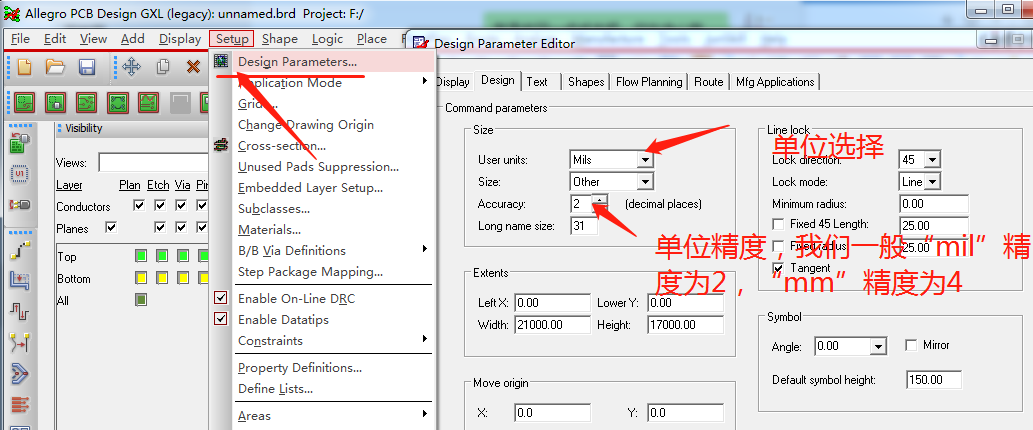Click the Top layer Plan green swatch
The height and width of the screenshot is (430, 1033).
tap(140, 255)
